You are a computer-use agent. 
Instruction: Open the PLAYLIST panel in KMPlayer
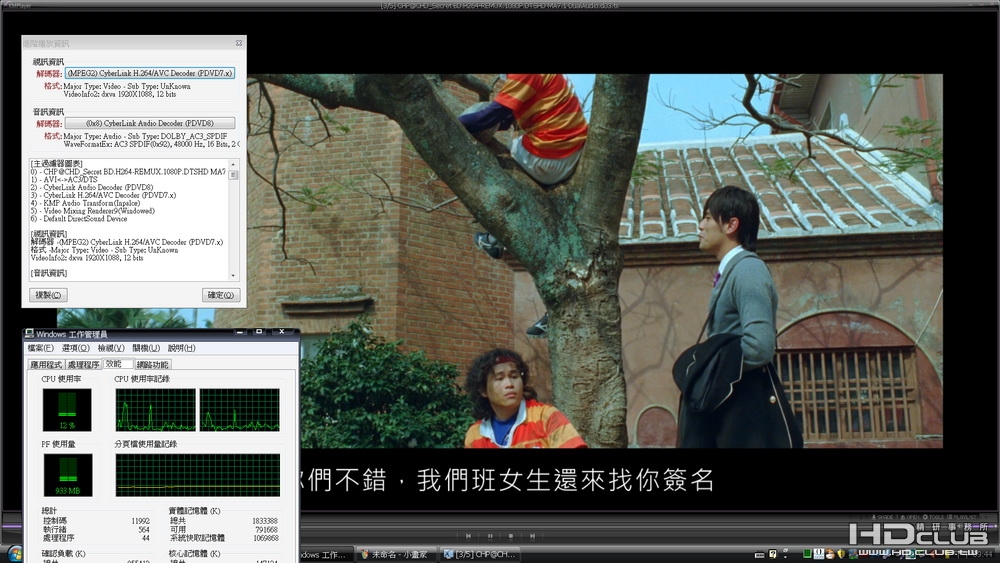click(963, 517)
